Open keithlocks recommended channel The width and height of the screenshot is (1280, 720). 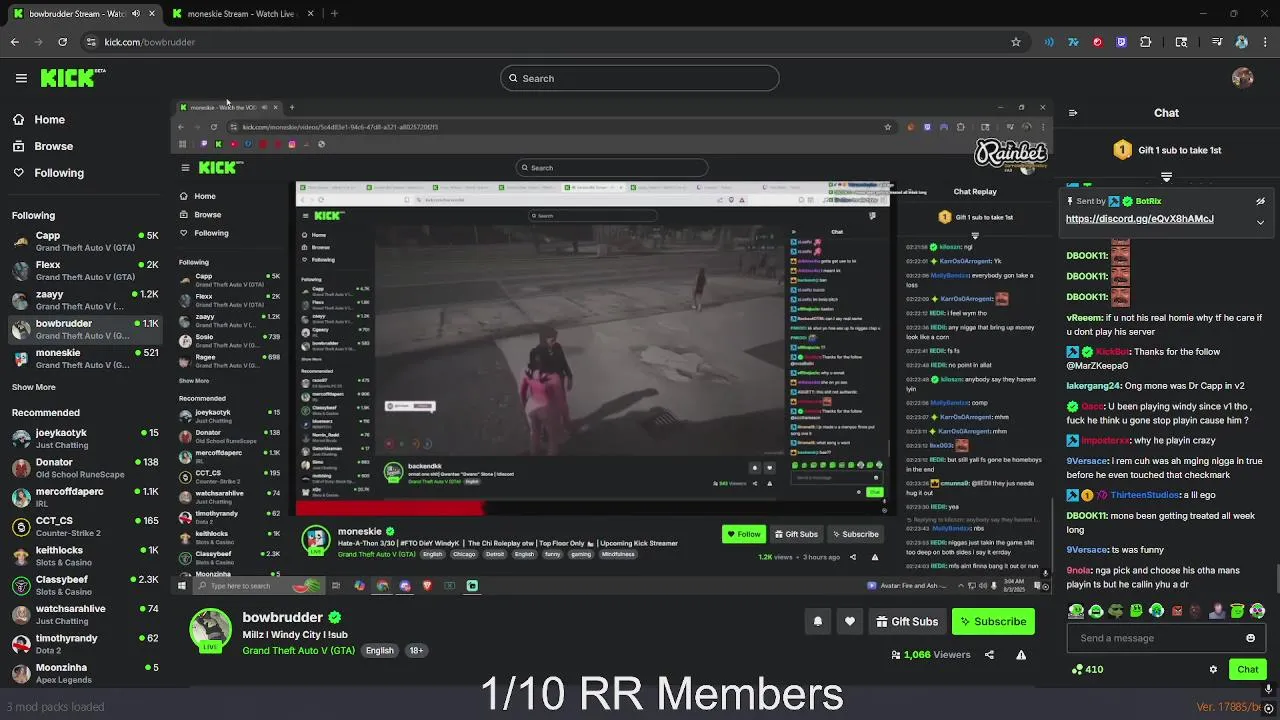coord(85,556)
